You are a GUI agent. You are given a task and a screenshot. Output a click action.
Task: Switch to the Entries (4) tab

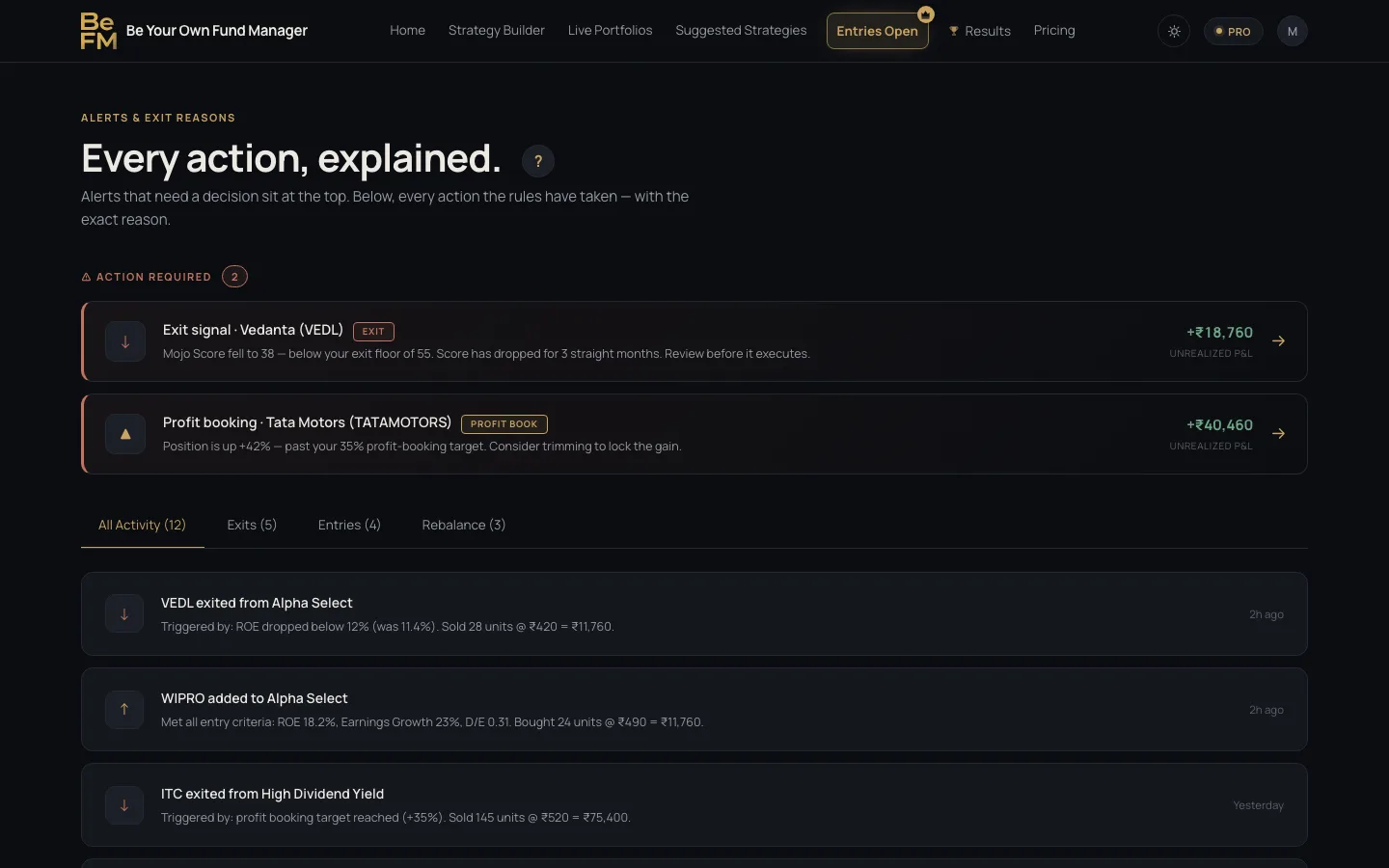[349, 525]
